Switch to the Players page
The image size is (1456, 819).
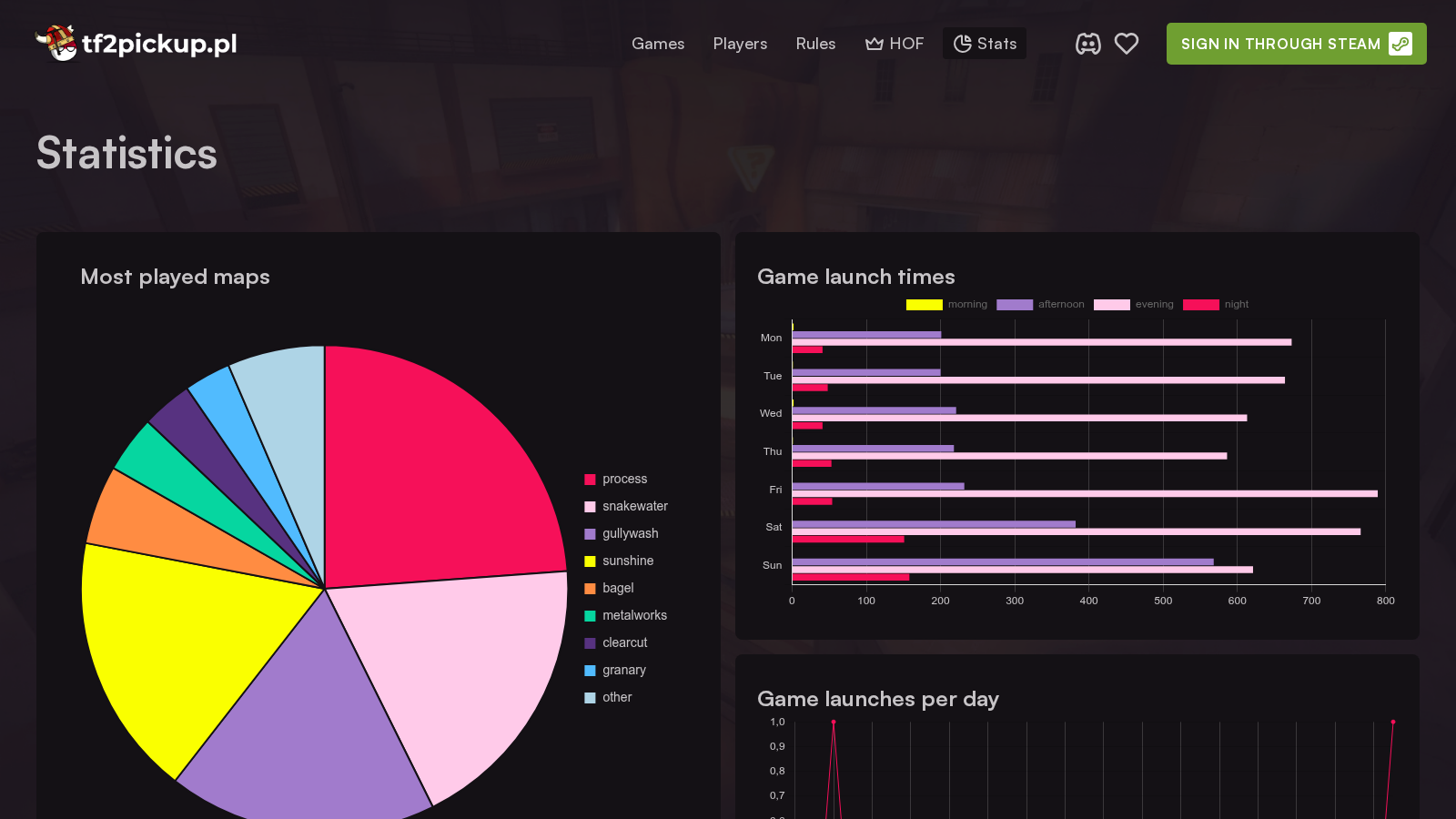740,43
